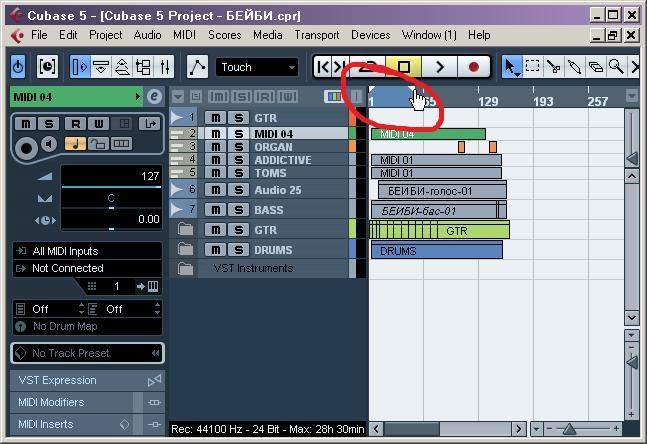Select the Object Selection arrow tool
This screenshot has width=647, height=444.
point(512,66)
